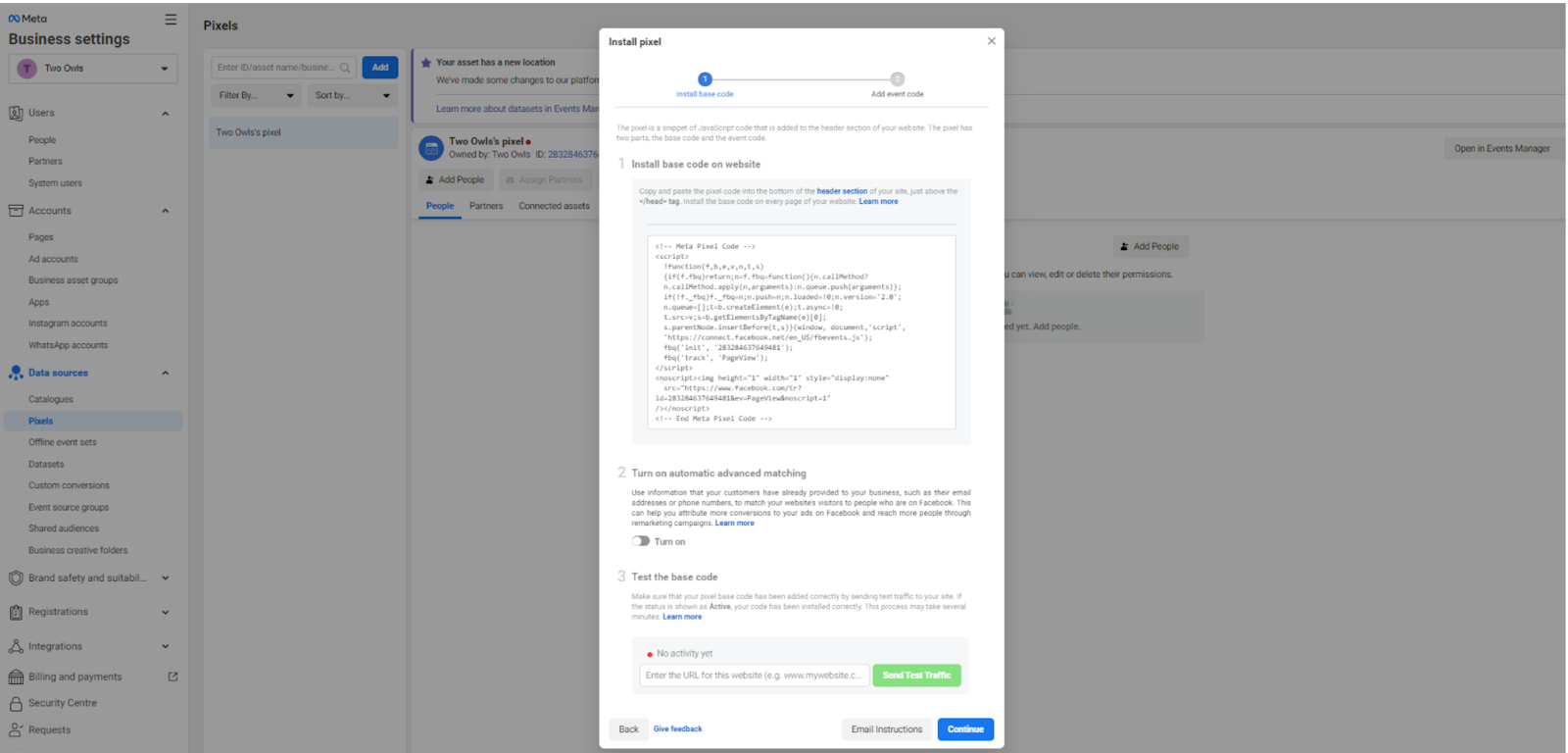Open Business creative folders in the sidebar
This screenshot has width=1568, height=753.
pyautogui.click(x=77, y=551)
